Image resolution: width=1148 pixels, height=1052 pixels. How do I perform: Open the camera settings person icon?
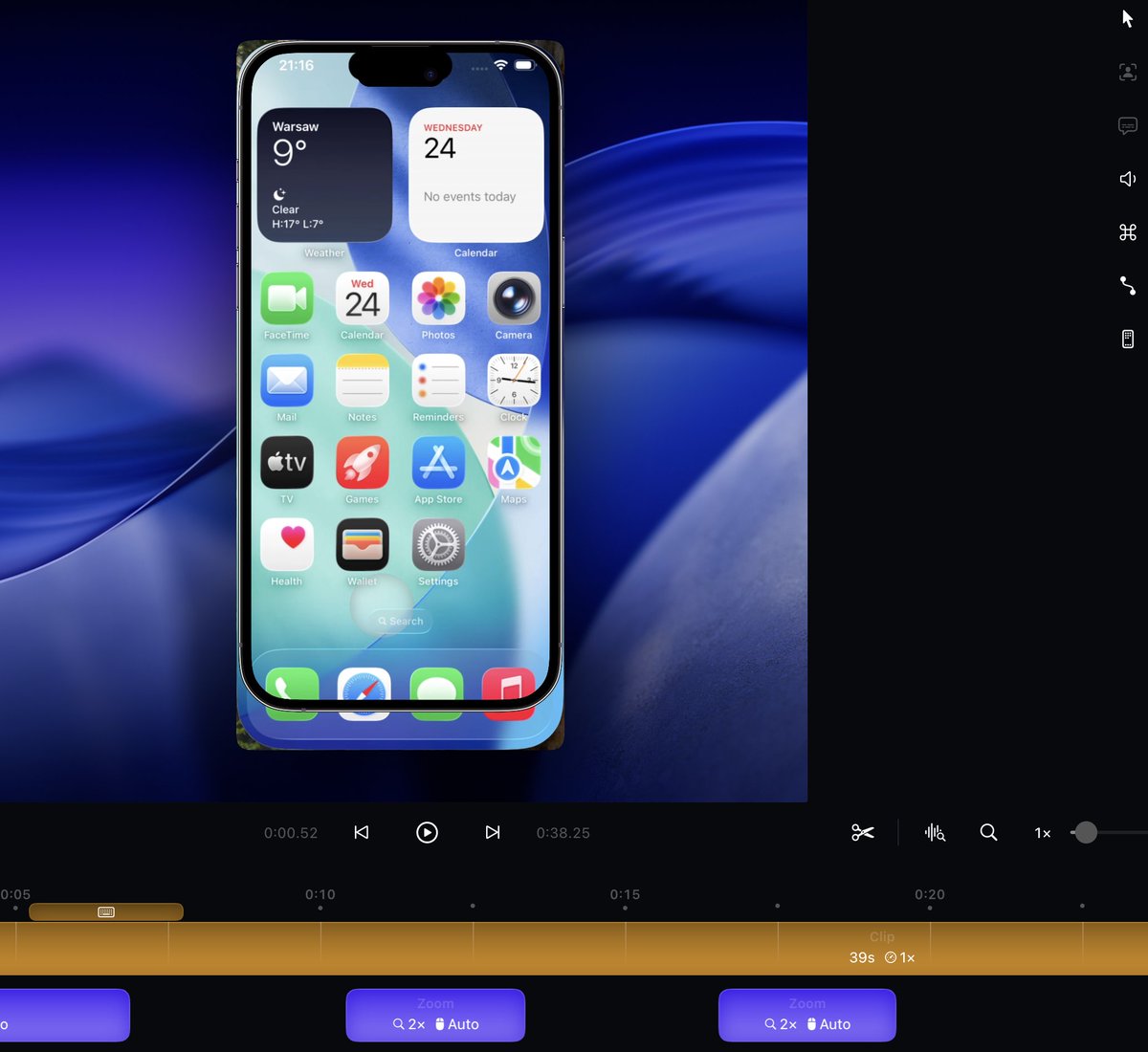[1128, 72]
